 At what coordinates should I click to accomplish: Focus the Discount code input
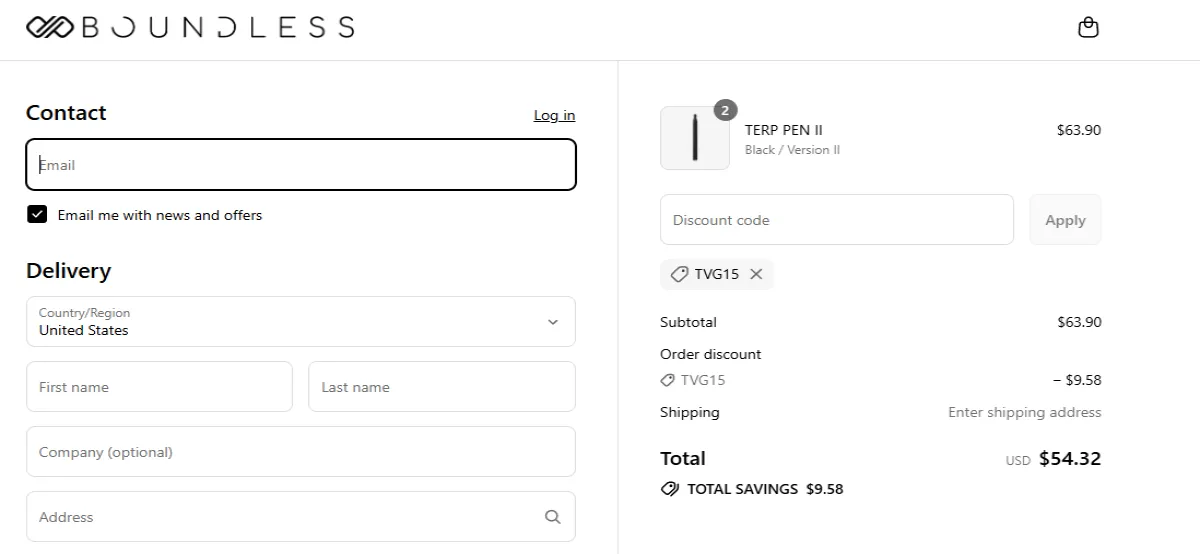click(x=836, y=220)
